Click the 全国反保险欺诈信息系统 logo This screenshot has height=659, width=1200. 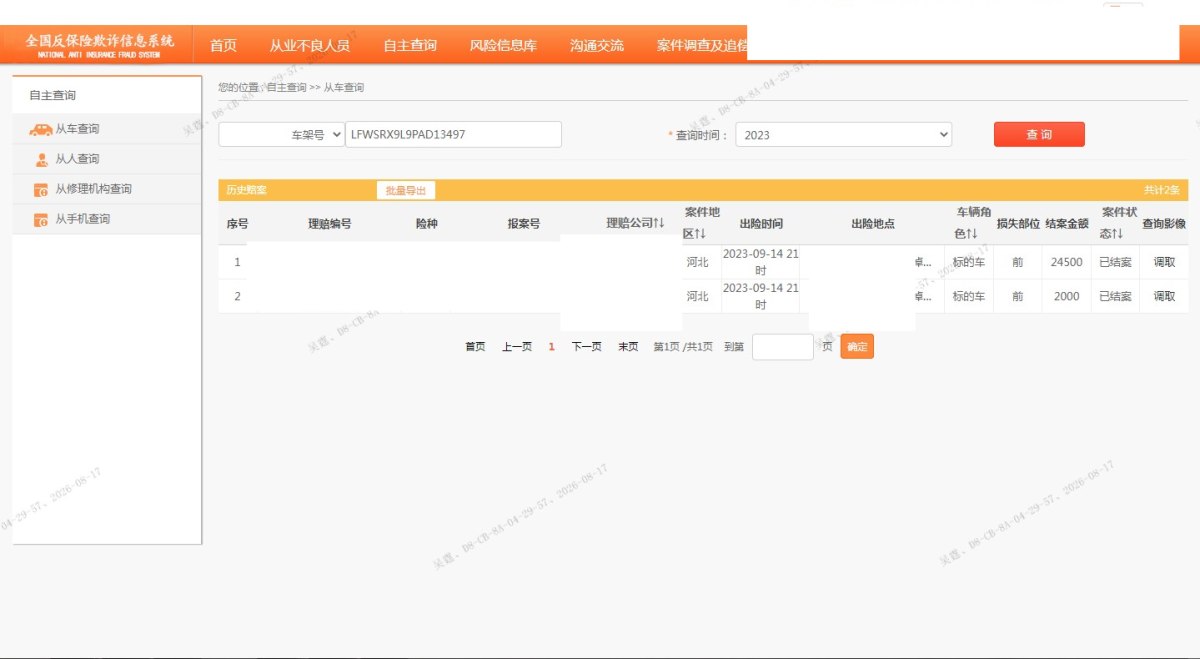point(99,45)
